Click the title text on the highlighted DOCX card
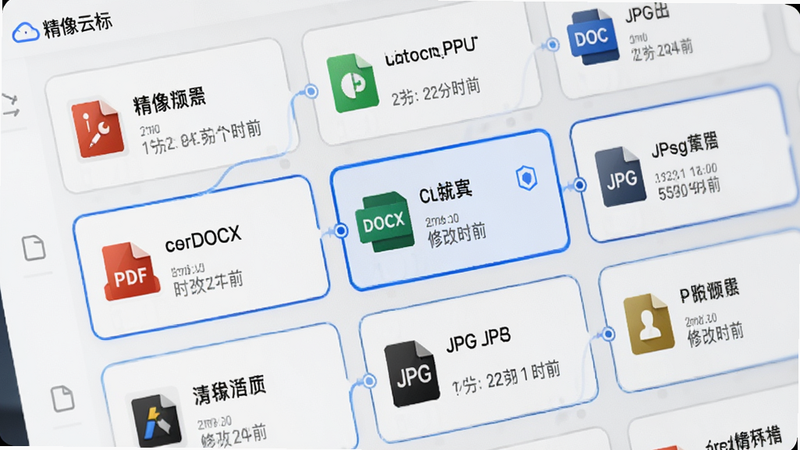 click(x=445, y=192)
